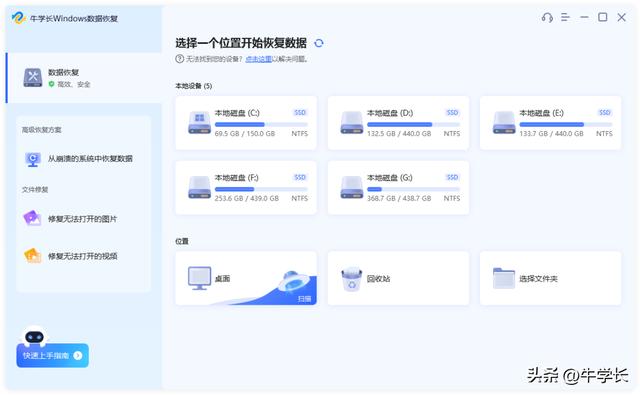Image resolution: width=640 pixels, height=395 pixels.
Task: Open the 快速上手指南 guide button
Action: click(x=52, y=355)
